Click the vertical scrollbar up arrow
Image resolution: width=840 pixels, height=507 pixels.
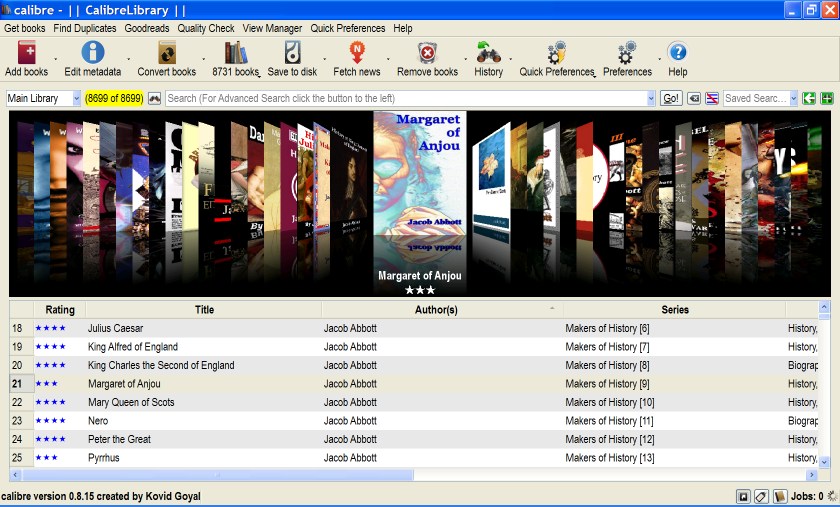coord(824,307)
